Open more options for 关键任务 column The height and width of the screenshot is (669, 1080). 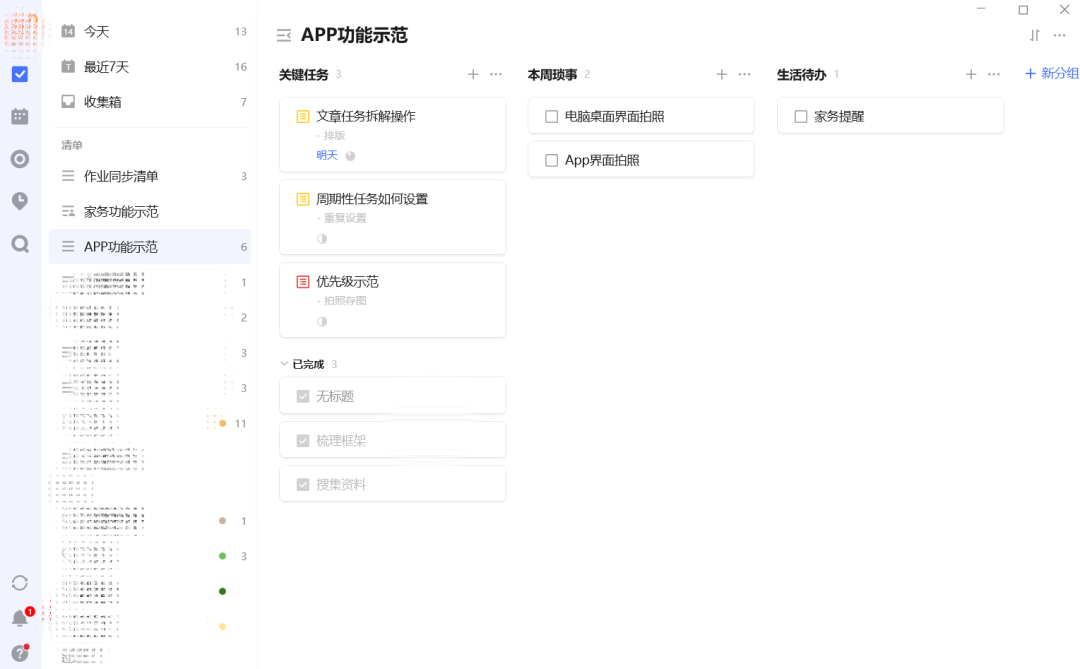pyautogui.click(x=496, y=74)
